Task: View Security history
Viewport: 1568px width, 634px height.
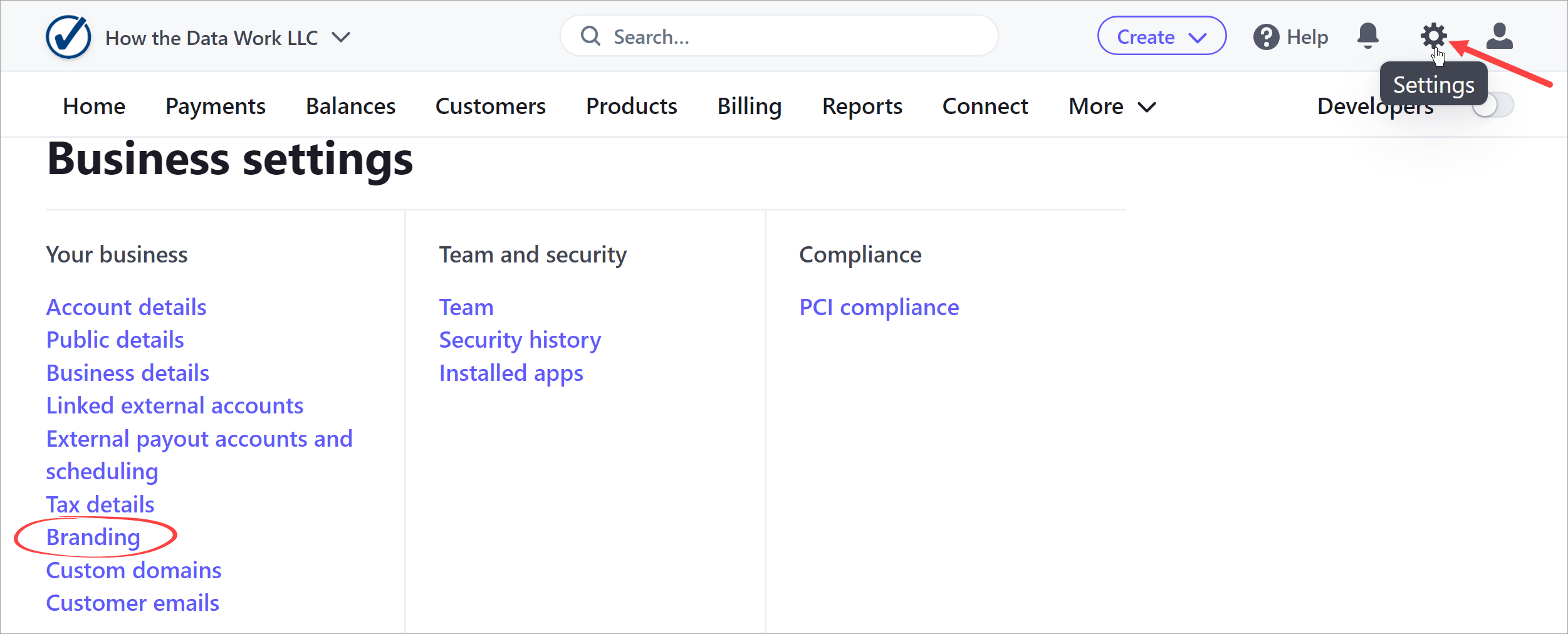Action: point(520,340)
